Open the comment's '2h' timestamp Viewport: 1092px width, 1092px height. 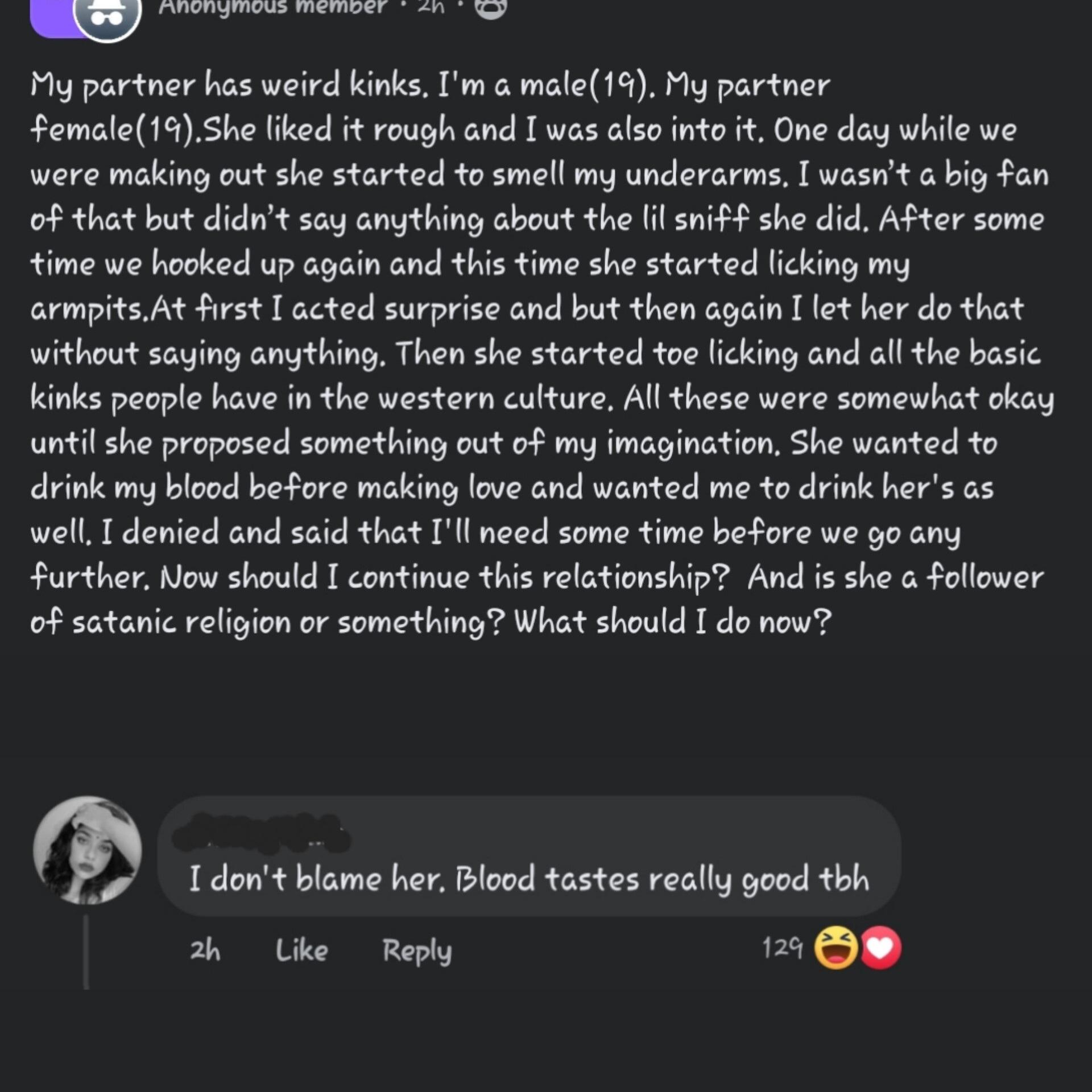[x=205, y=950]
